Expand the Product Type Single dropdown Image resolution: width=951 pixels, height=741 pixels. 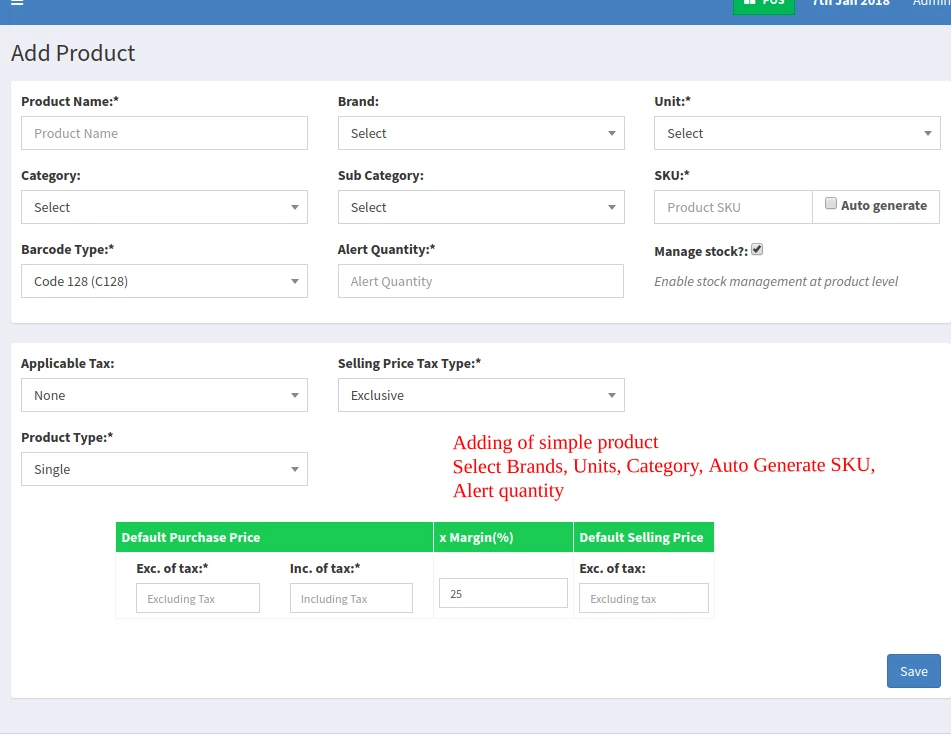click(164, 469)
